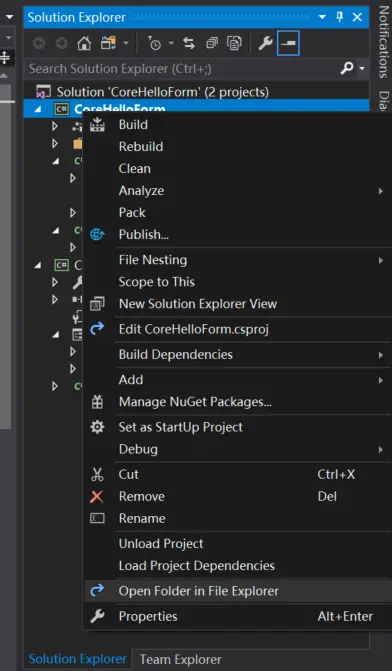Image resolution: width=392 pixels, height=671 pixels.
Task: Open the Debug submenu arrow
Action: pyautogui.click(x=380, y=449)
